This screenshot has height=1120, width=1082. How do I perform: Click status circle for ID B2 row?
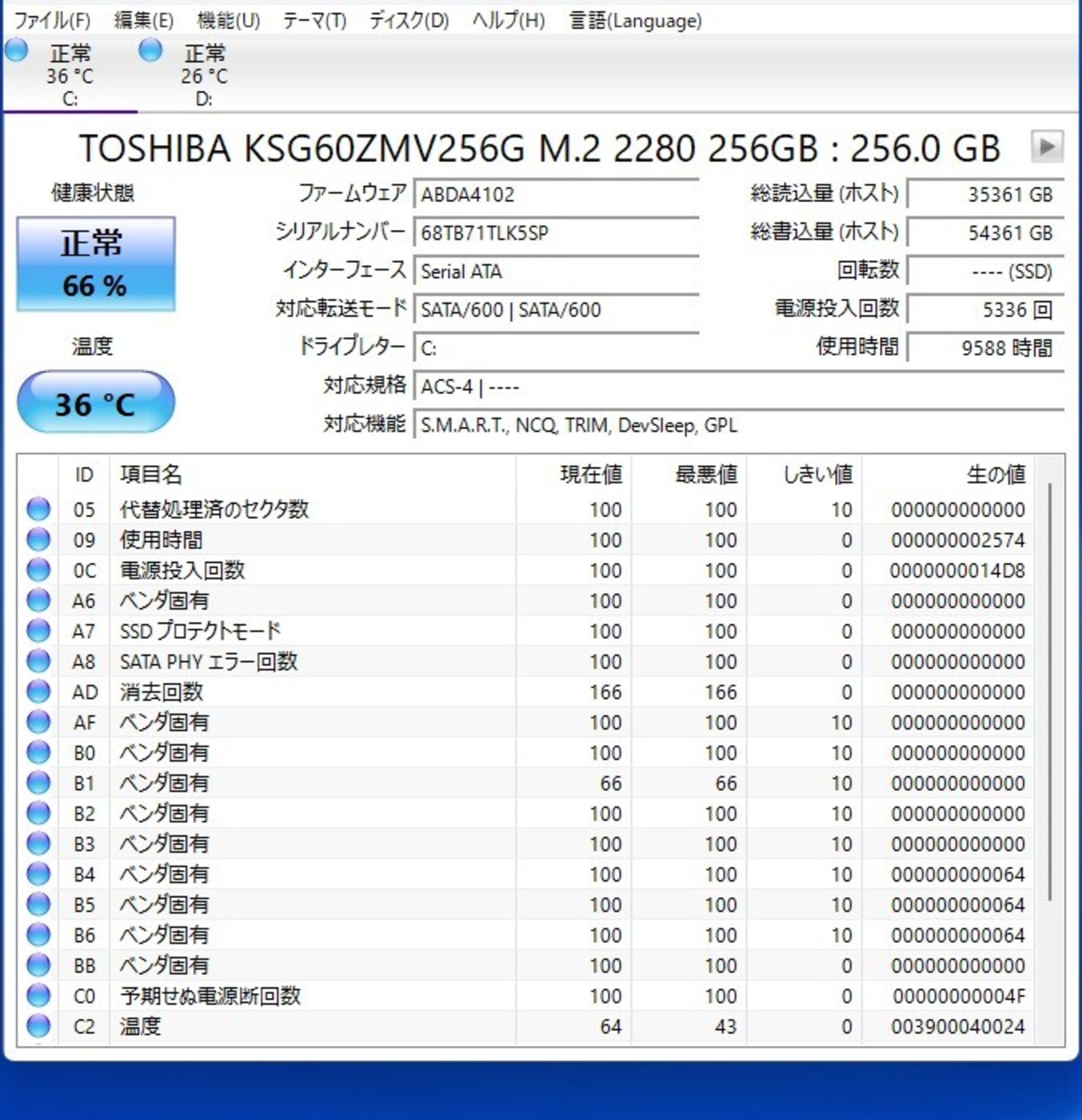click(x=38, y=813)
